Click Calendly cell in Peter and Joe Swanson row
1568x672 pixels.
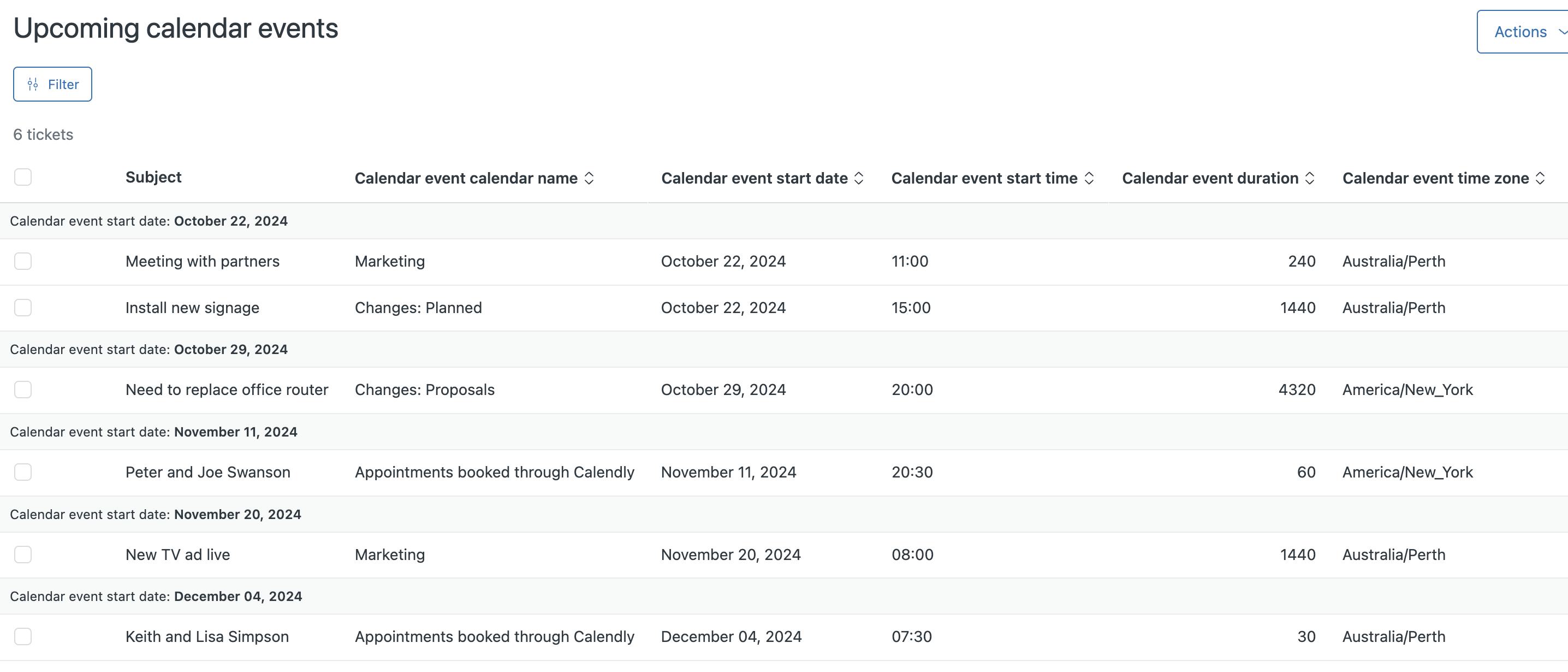(495, 472)
